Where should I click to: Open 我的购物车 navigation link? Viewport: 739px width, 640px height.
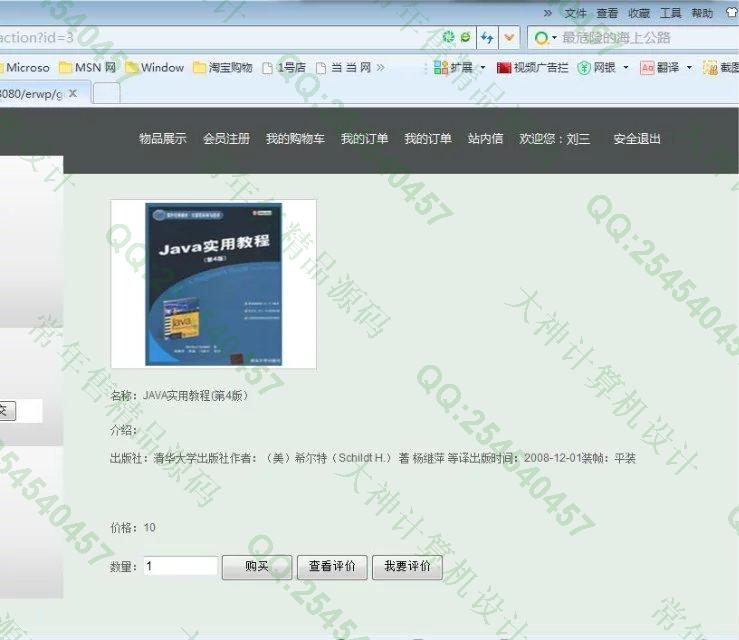coord(295,139)
